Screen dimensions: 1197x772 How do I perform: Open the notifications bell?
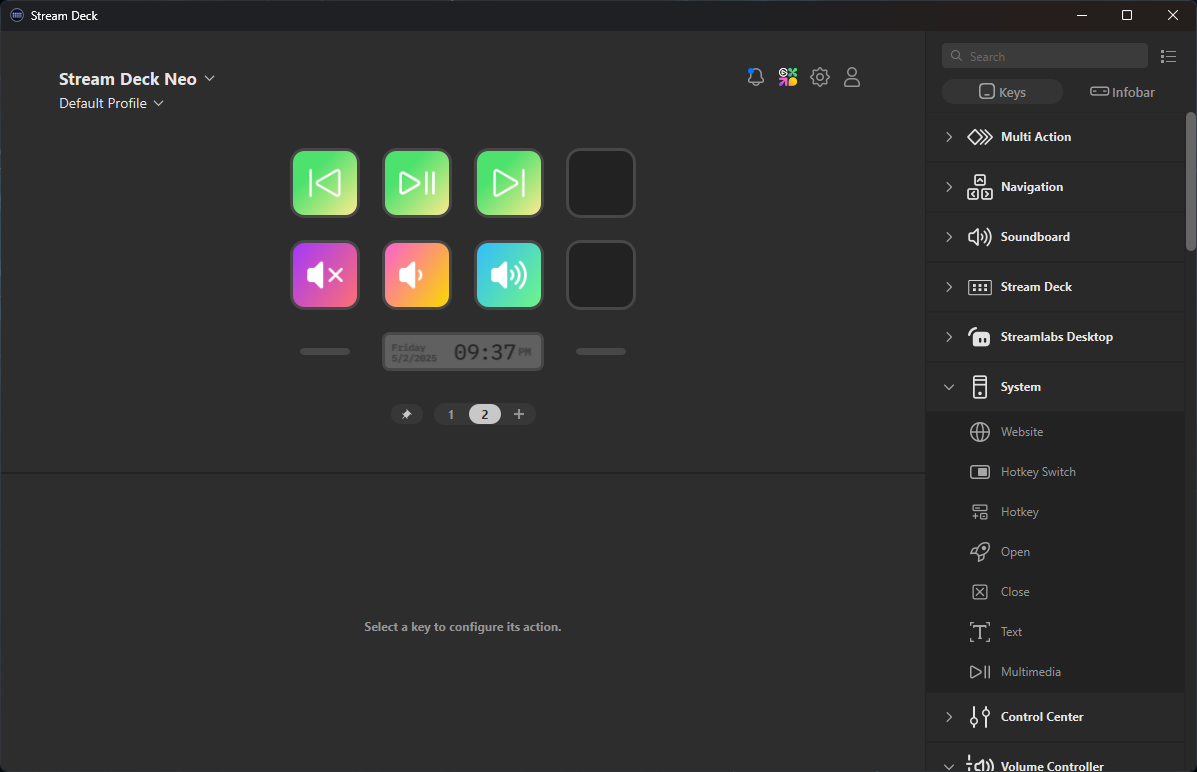[x=755, y=76]
